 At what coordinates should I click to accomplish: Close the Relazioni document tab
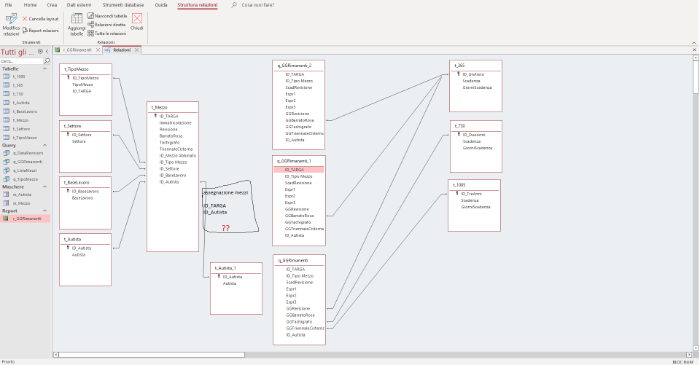[x=137, y=50]
